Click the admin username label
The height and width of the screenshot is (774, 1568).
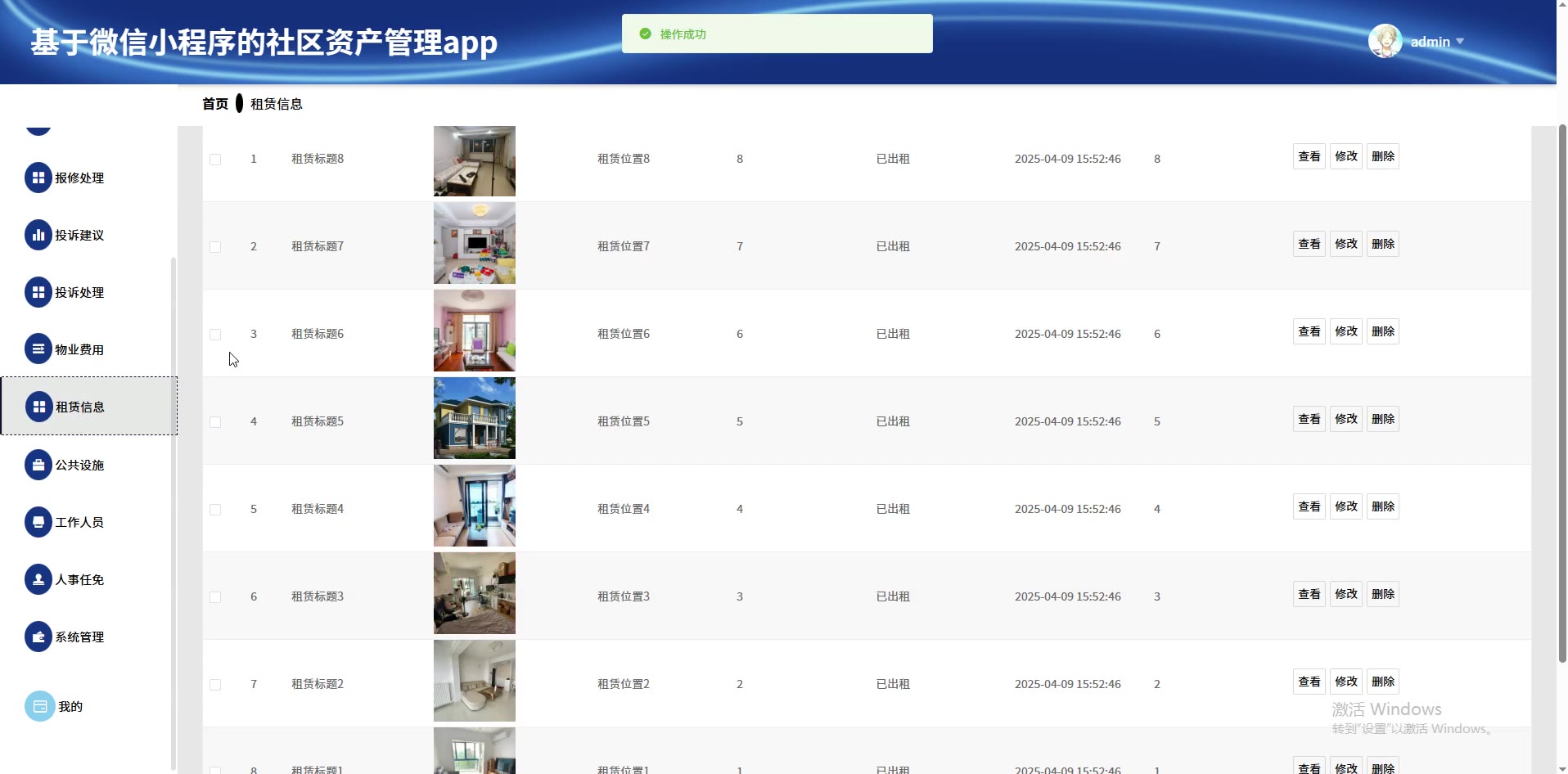click(1431, 42)
